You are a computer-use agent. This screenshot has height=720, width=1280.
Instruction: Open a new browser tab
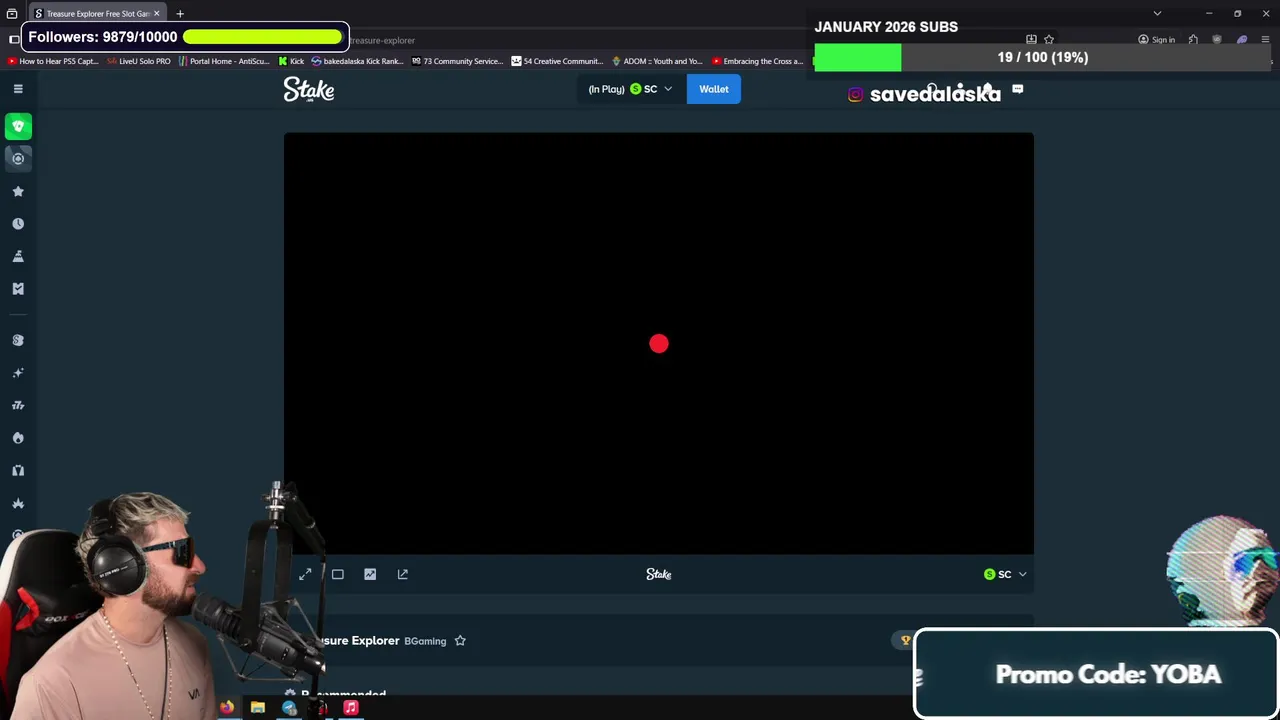click(180, 14)
